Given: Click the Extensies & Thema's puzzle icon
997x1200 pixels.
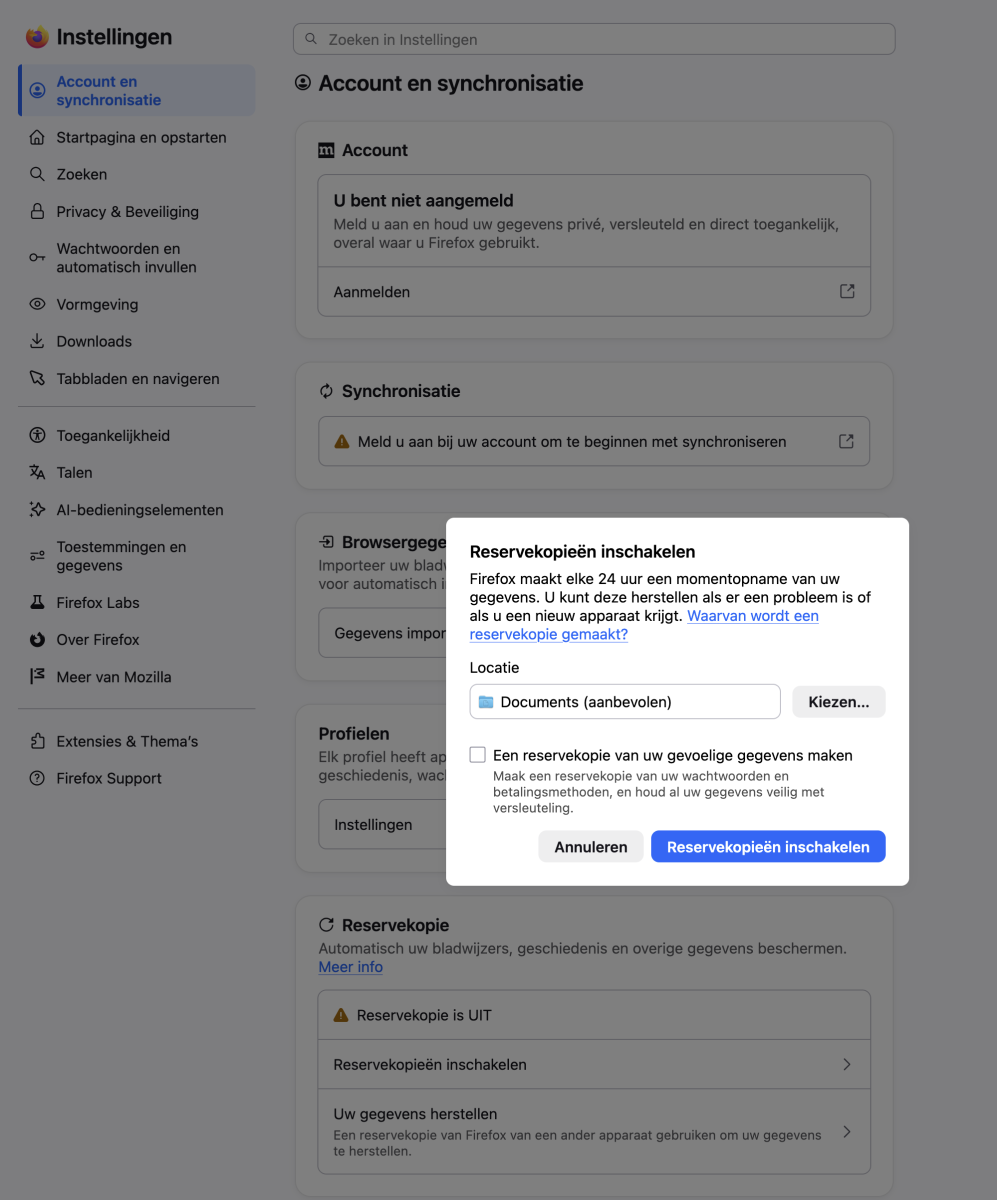Looking at the screenshot, I should click(37, 741).
